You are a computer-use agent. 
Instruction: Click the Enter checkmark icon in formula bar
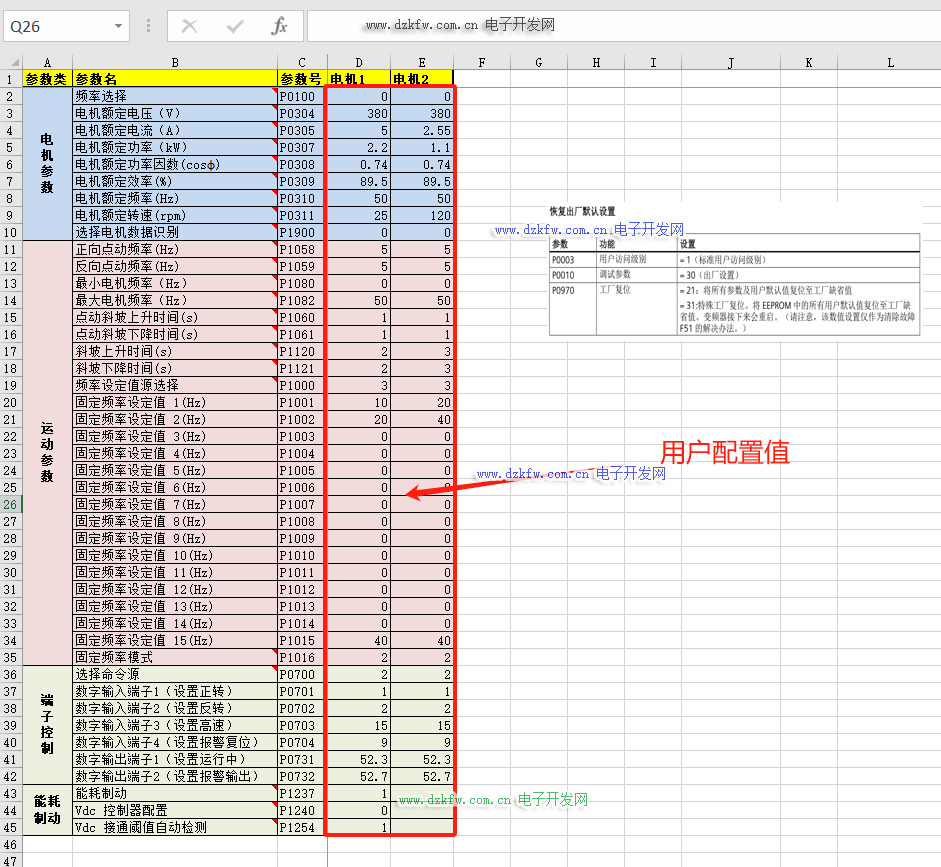coord(234,27)
